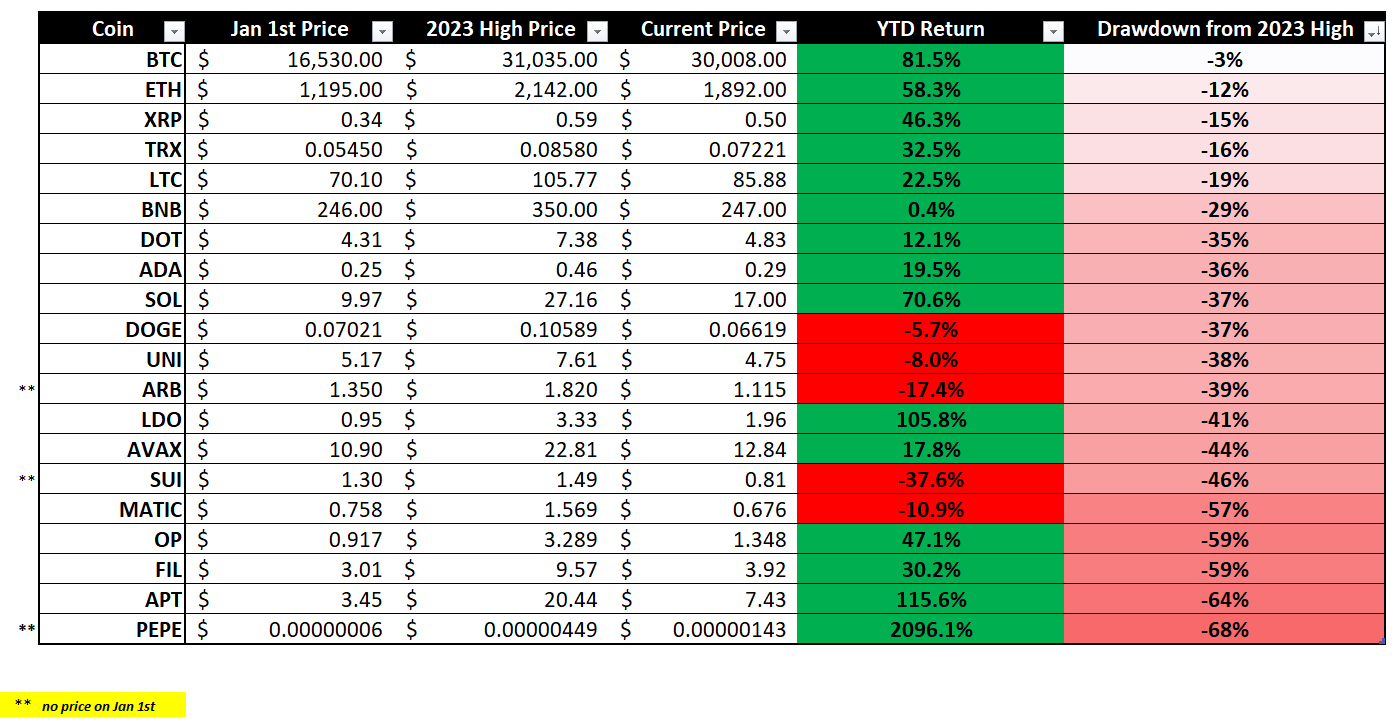Select the LTC coin cell
The width and height of the screenshot is (1396, 722).
point(112,180)
